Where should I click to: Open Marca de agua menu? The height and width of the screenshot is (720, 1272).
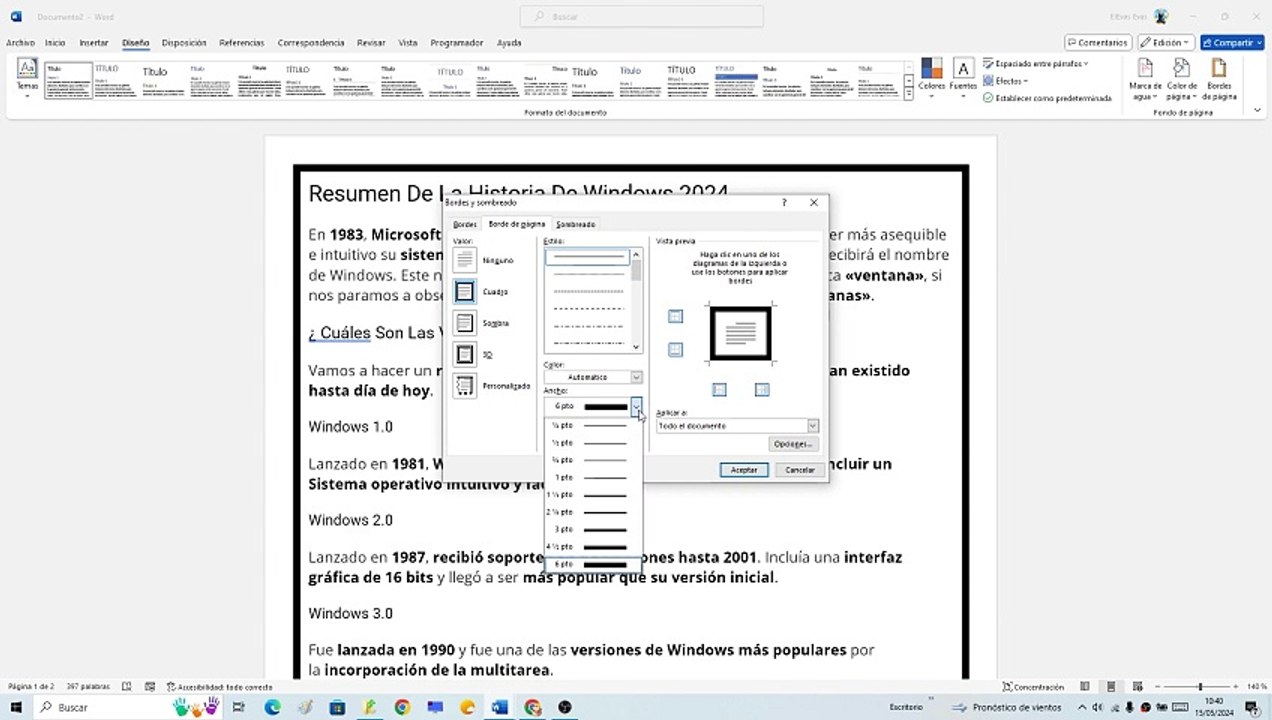pyautogui.click(x=1145, y=79)
